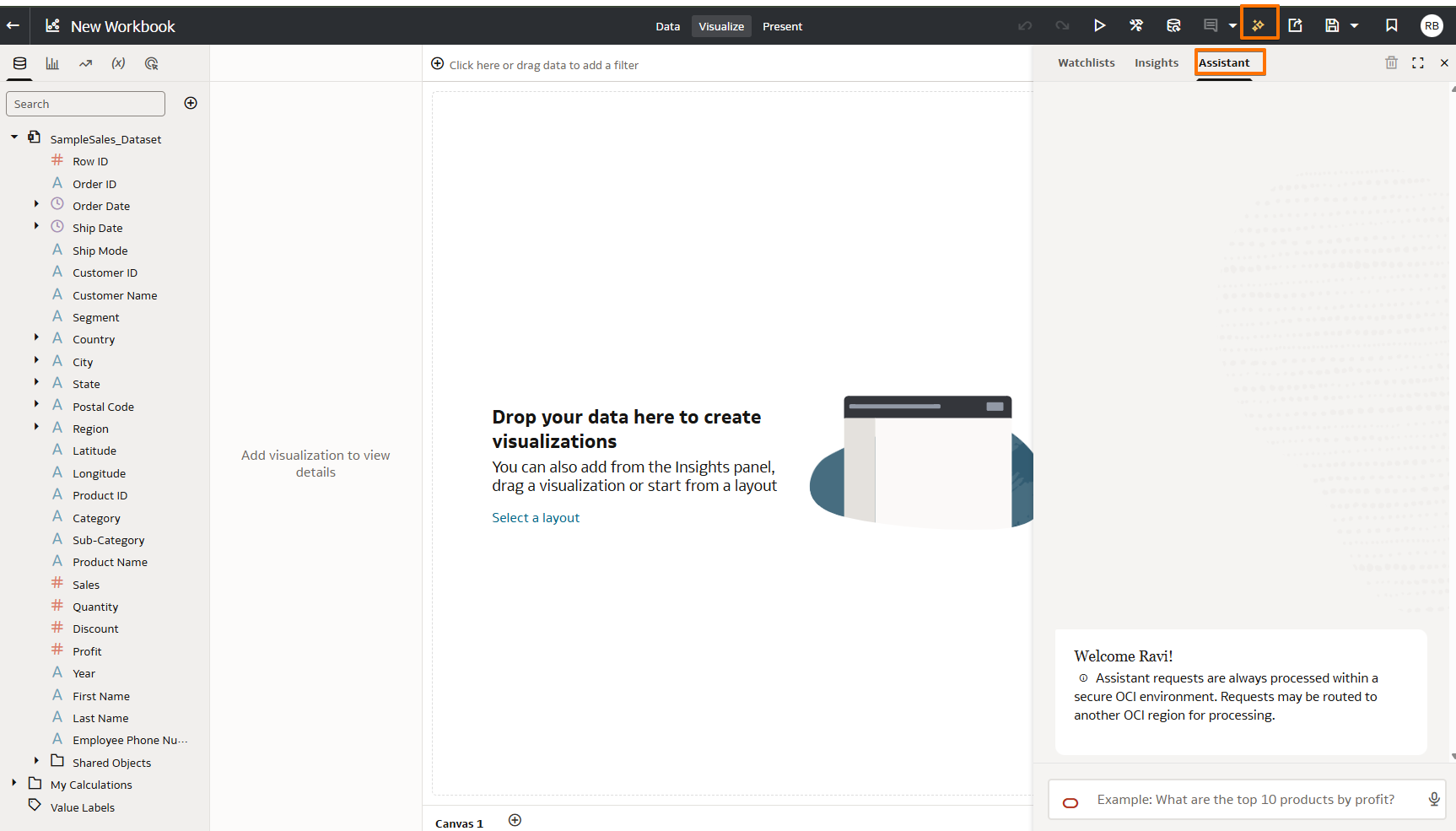Collapse the SampleSales_Dataset tree
This screenshot has height=831, width=1456.
pyautogui.click(x=13, y=136)
